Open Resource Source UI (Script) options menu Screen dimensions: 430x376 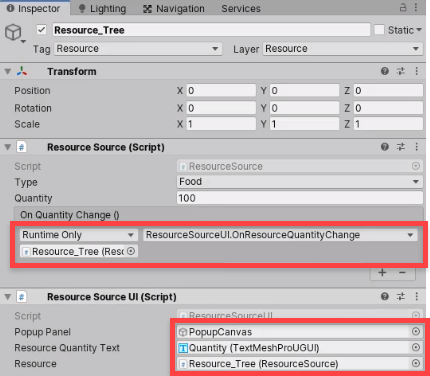coord(416,296)
